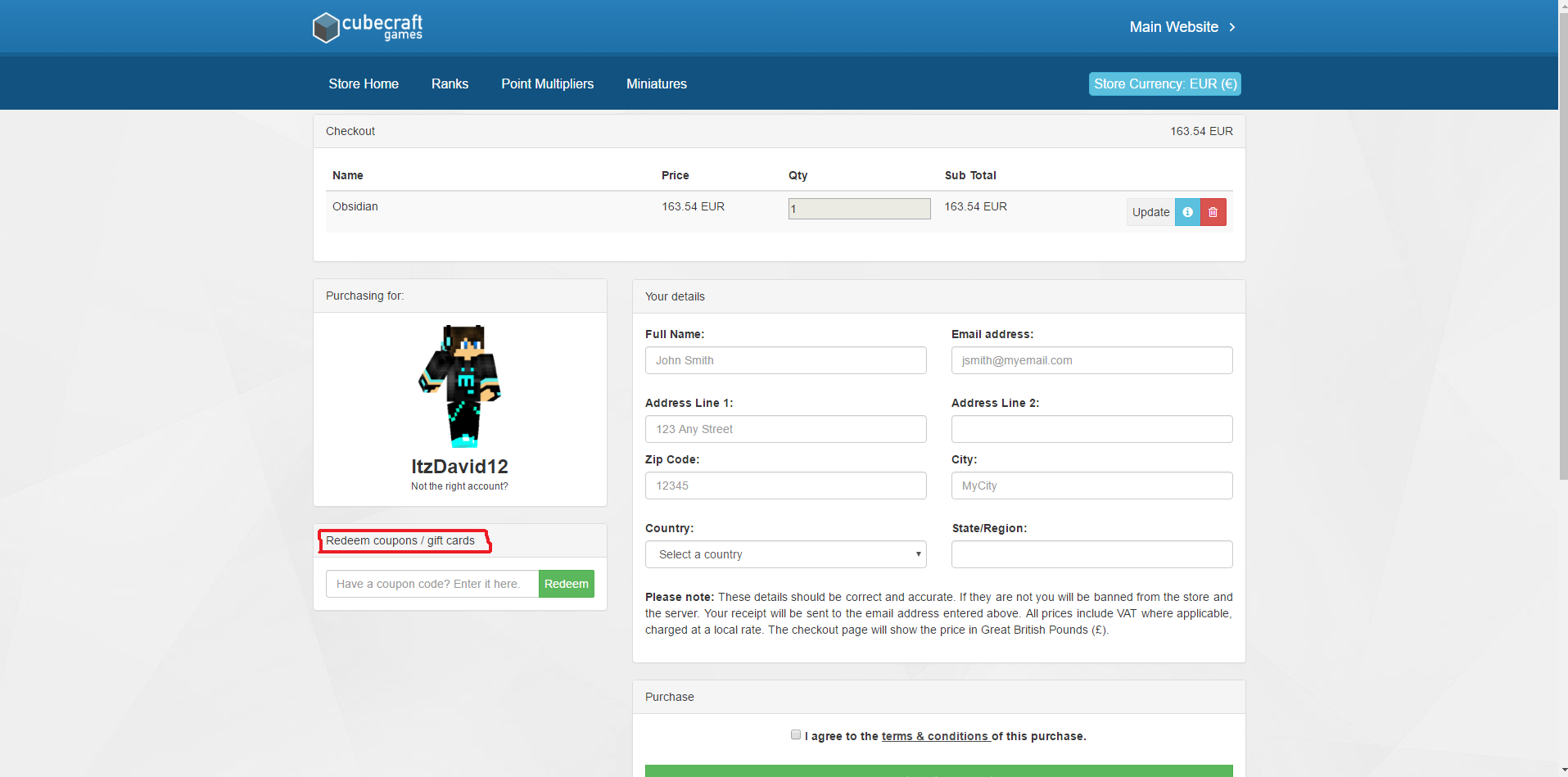Tick the terms & conditions agreement checkbox
The width and height of the screenshot is (1568, 777).
pos(796,734)
